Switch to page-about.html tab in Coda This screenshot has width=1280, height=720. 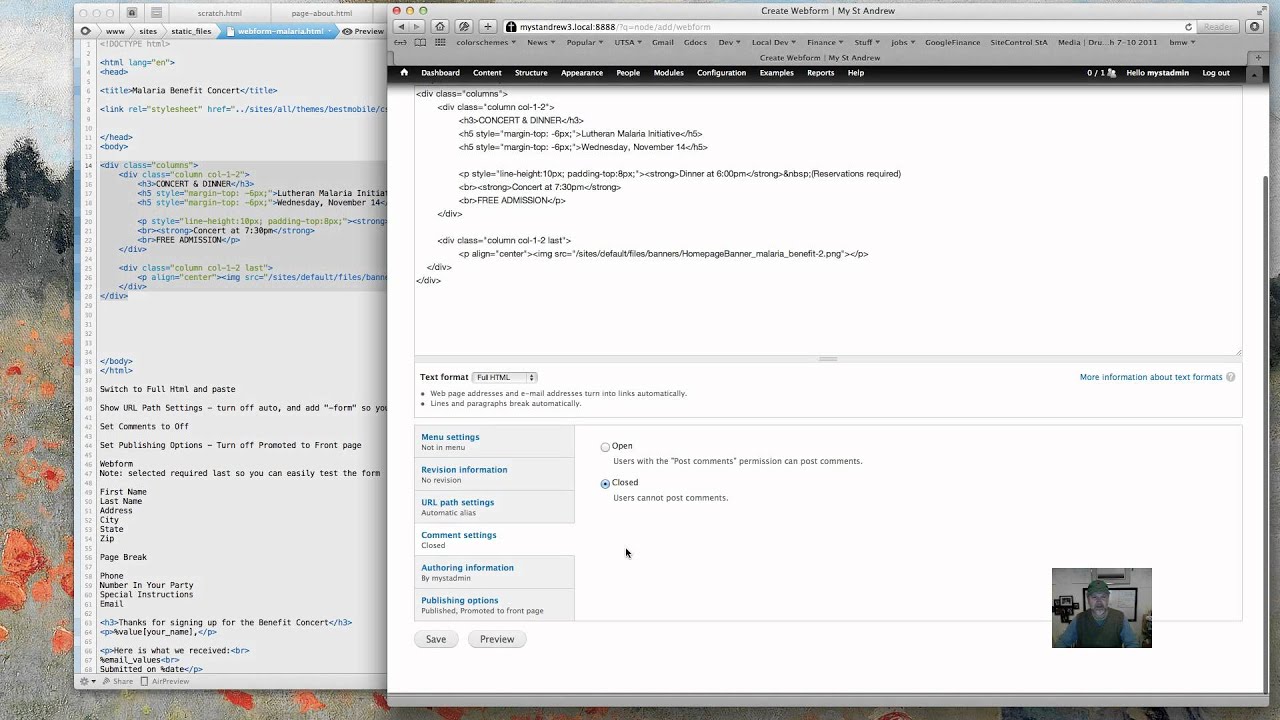(x=321, y=13)
